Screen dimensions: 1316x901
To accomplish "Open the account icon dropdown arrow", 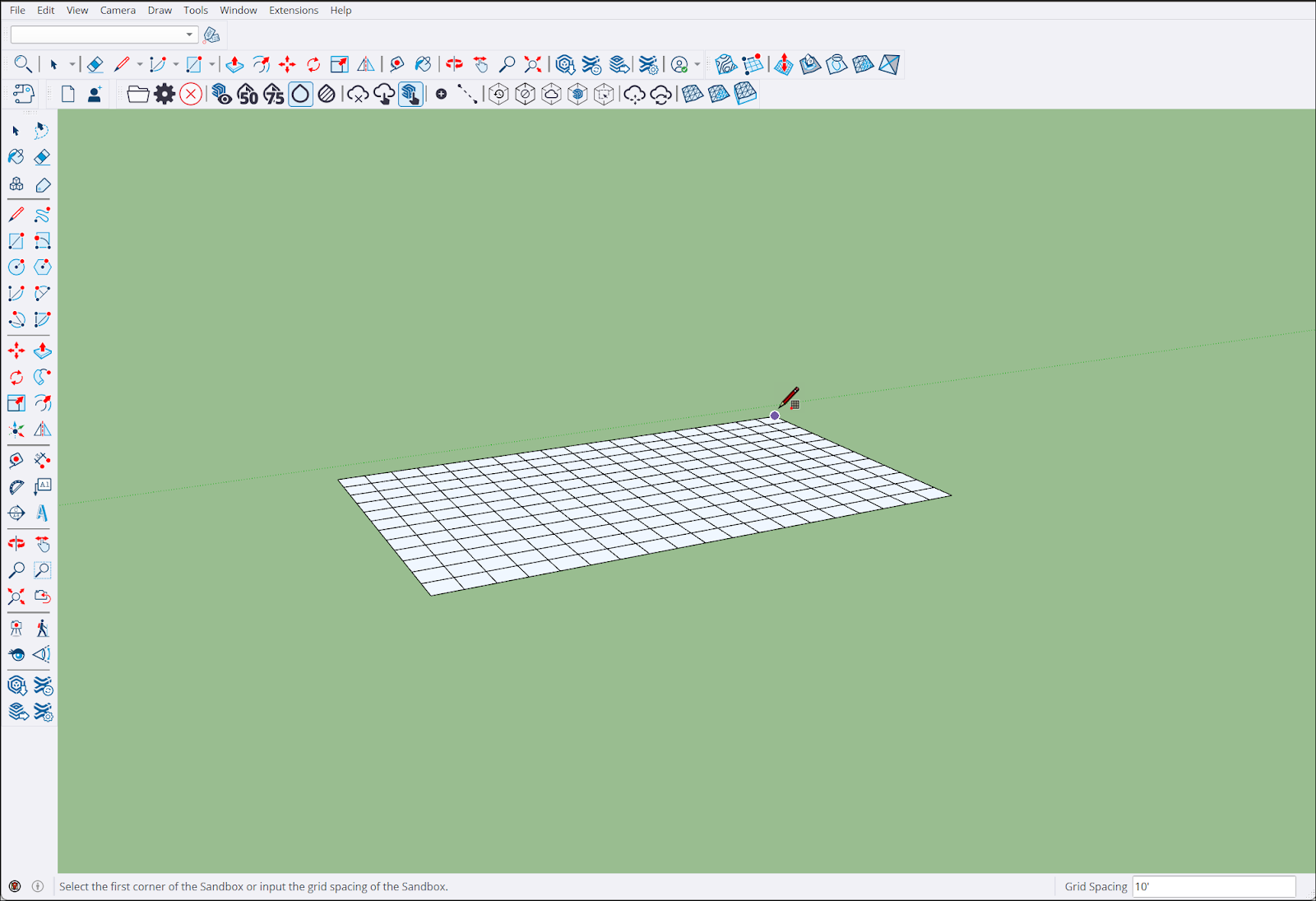I will pyautogui.click(x=695, y=63).
